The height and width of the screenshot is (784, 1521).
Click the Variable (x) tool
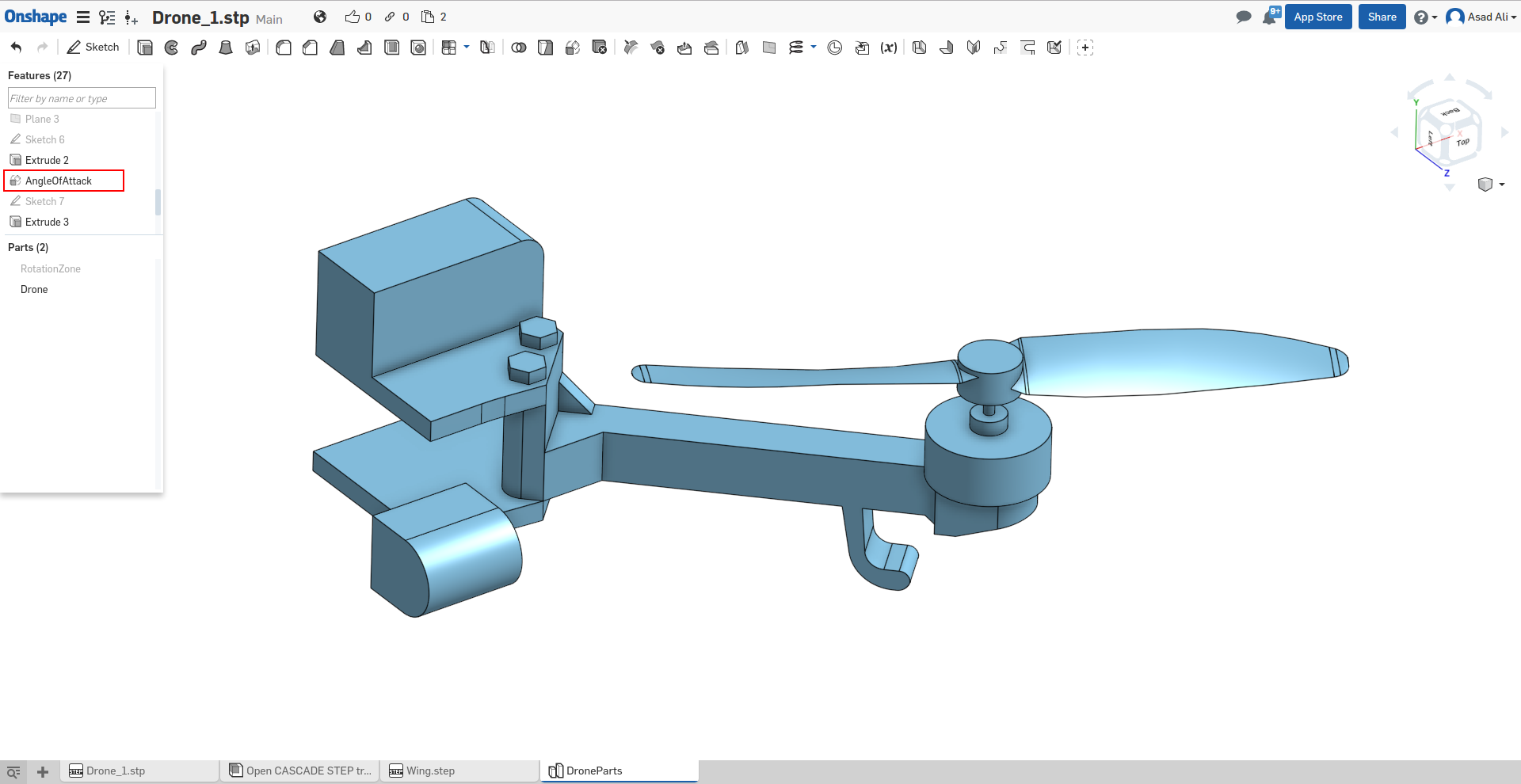tap(889, 48)
